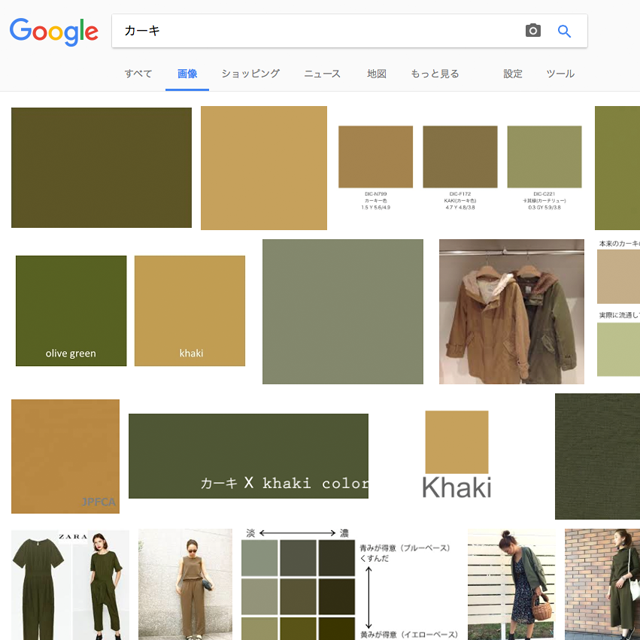Click the Google logo
The image size is (640, 640).
point(54,32)
